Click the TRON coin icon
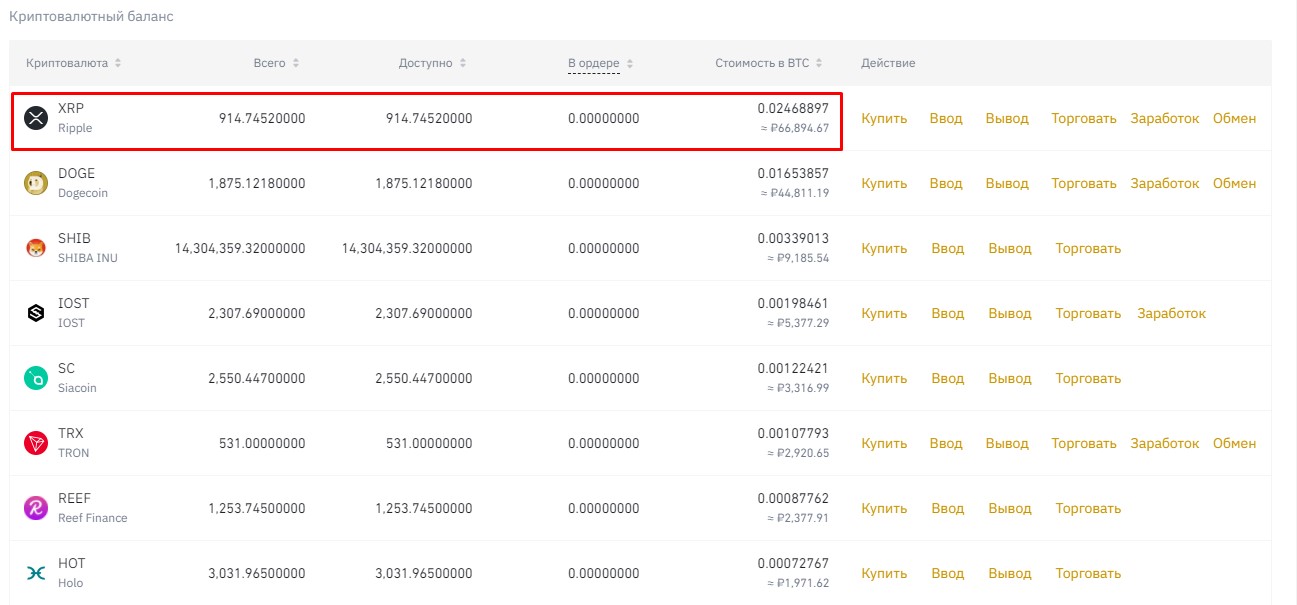This screenshot has height=605, width=1297. [x=36, y=443]
